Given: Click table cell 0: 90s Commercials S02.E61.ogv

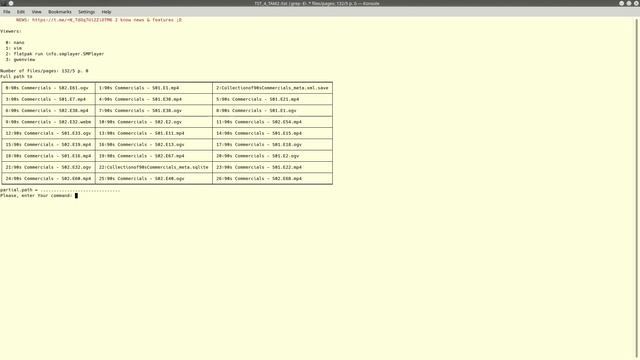Looking at the screenshot, I should pyautogui.click(x=48, y=88).
